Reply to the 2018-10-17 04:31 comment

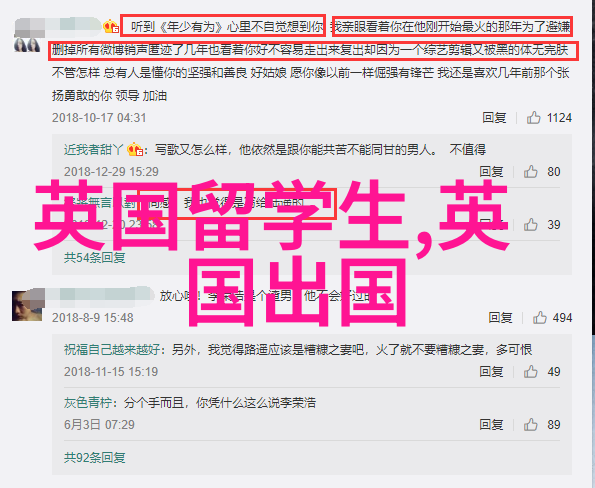pos(494,118)
